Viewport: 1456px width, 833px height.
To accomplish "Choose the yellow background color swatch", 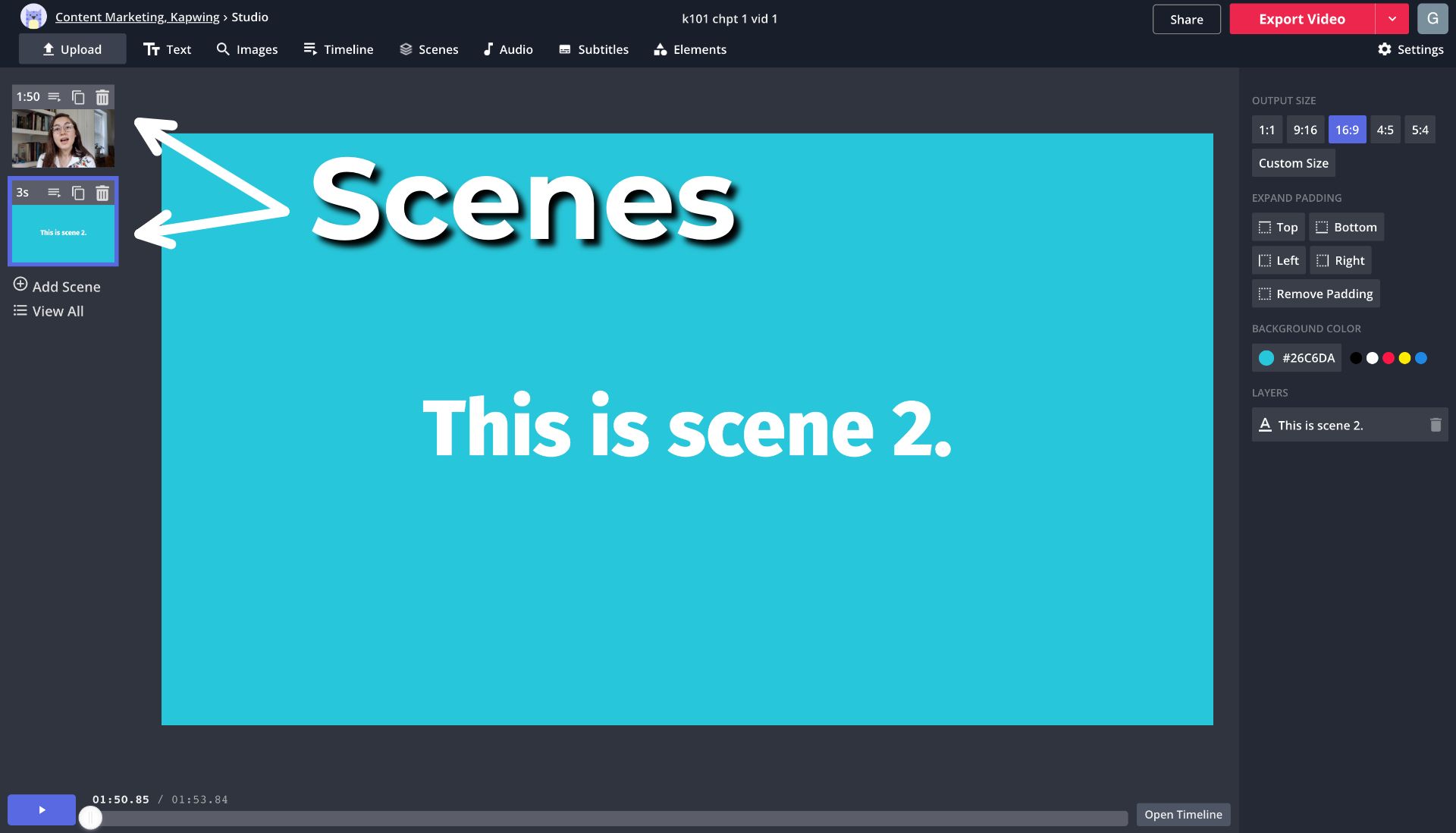I will pyautogui.click(x=1404, y=358).
